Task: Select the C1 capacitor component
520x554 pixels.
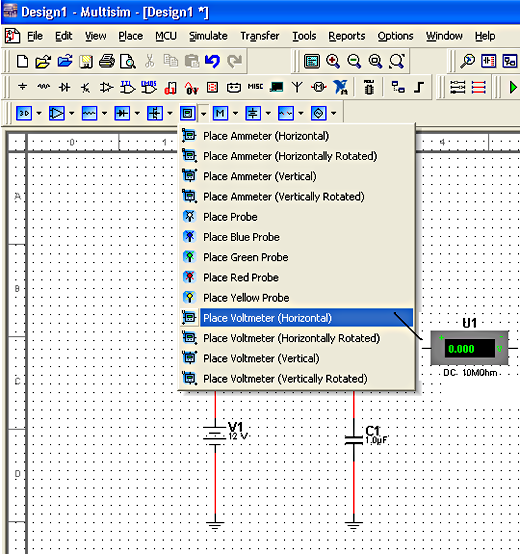Action: pyautogui.click(x=354, y=440)
